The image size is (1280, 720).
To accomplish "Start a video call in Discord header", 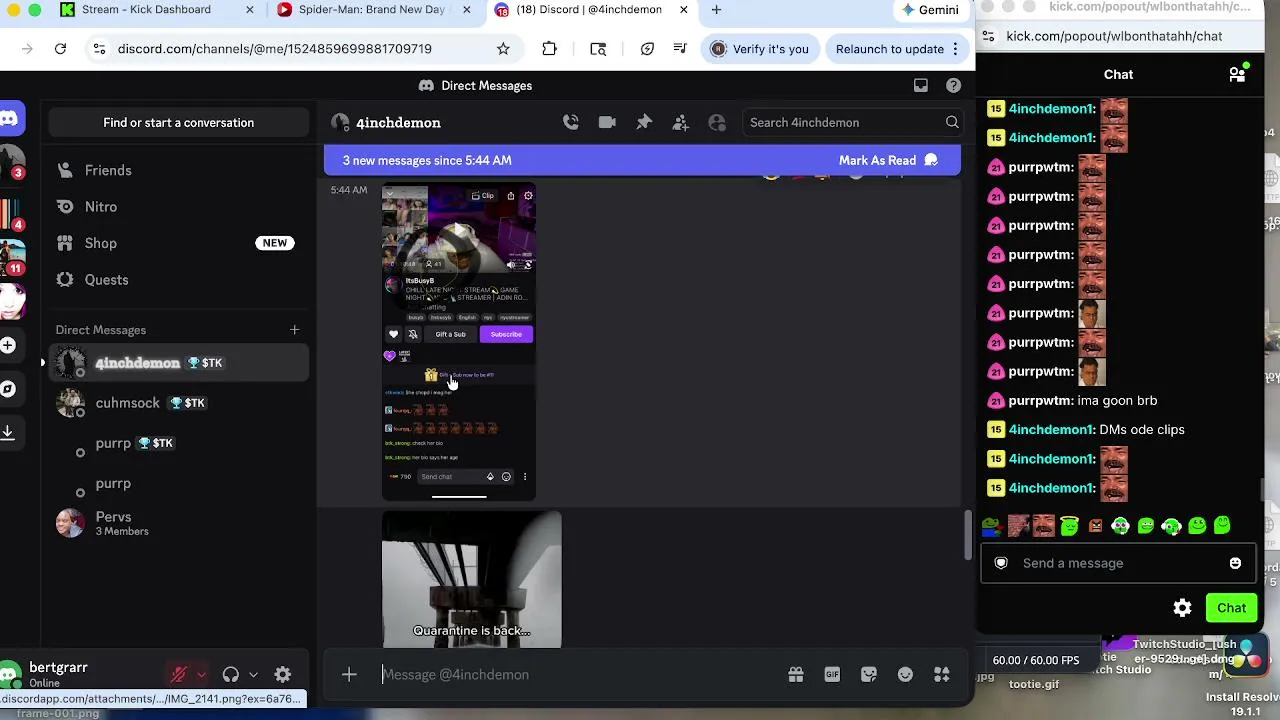I will point(607,122).
